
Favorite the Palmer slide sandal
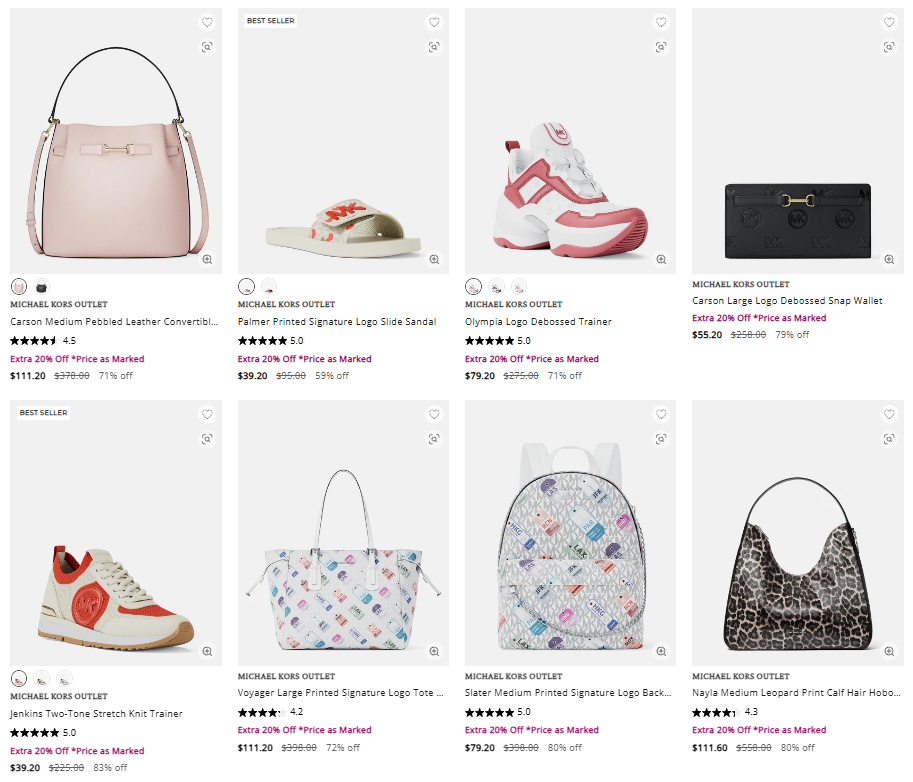pos(433,21)
